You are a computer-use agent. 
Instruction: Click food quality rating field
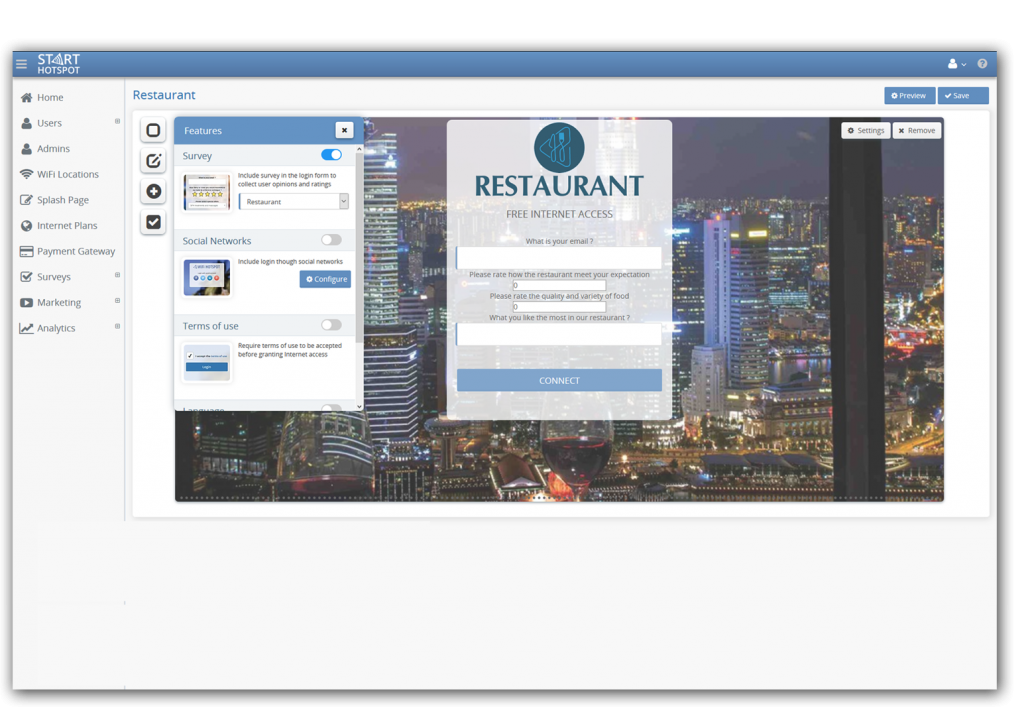(x=559, y=306)
